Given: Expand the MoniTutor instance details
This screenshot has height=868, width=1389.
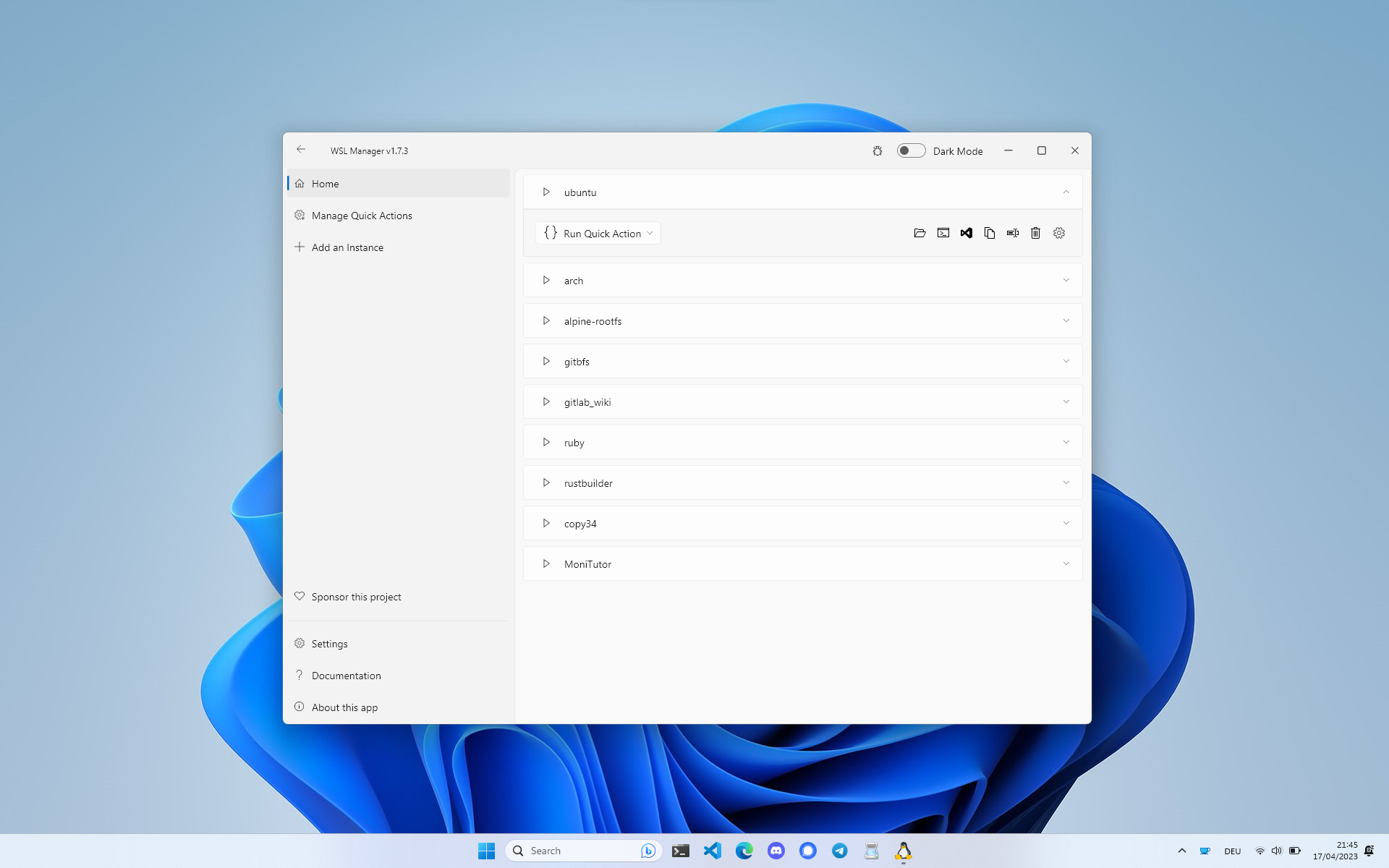Looking at the screenshot, I should 1066,564.
